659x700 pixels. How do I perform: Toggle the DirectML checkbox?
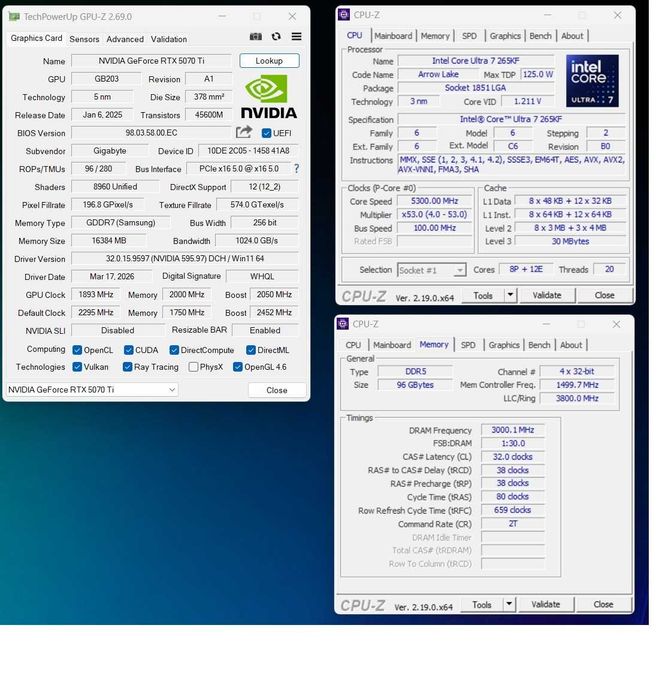(251, 350)
